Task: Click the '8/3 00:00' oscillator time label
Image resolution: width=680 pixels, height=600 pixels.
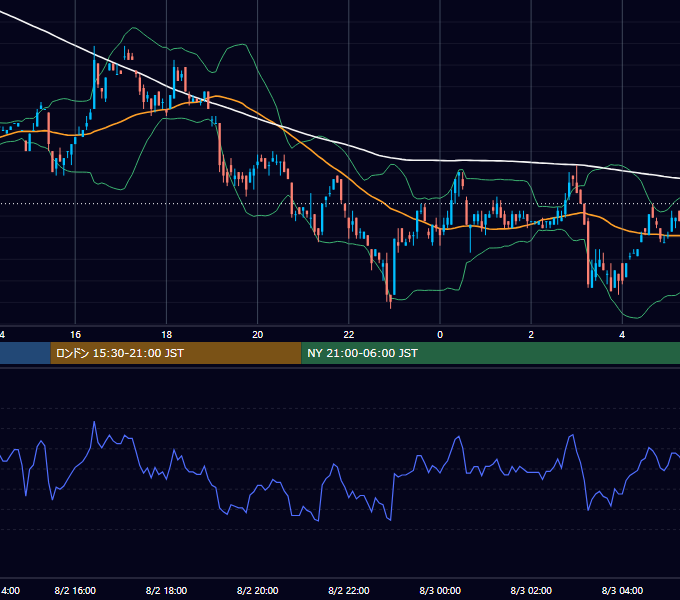Action: tap(440, 590)
